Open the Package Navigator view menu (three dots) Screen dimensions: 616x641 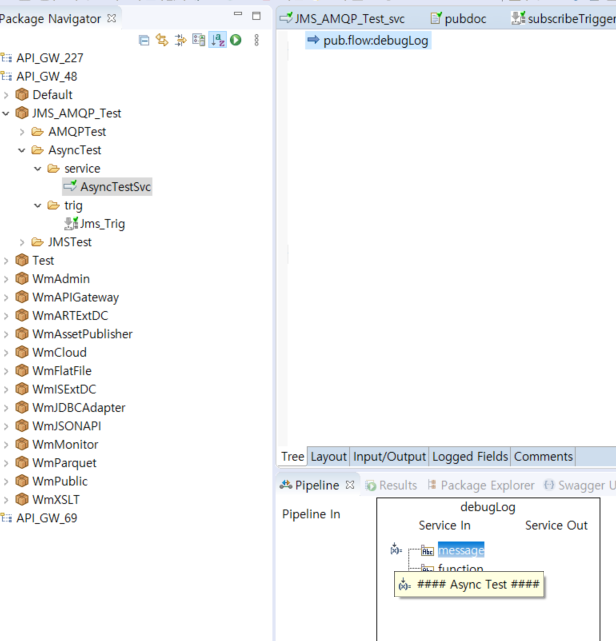pos(257,40)
